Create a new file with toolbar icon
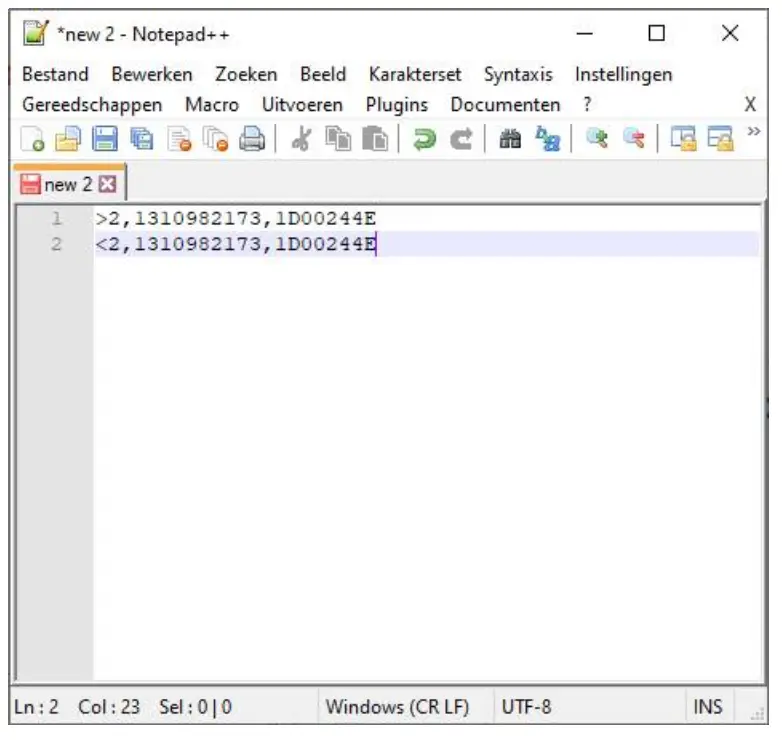 pos(32,139)
